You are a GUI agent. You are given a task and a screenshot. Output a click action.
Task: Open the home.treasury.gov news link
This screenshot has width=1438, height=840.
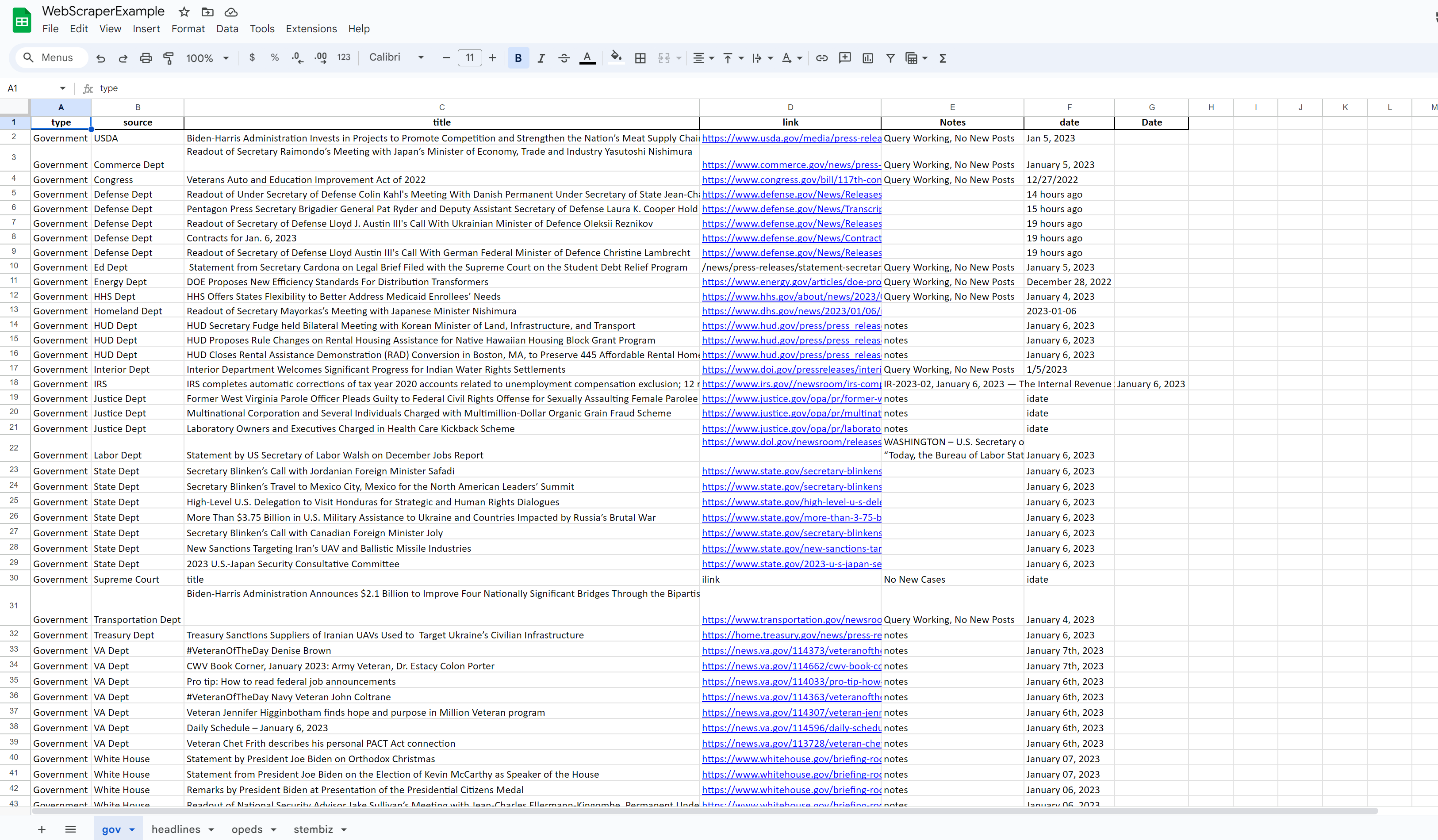791,635
